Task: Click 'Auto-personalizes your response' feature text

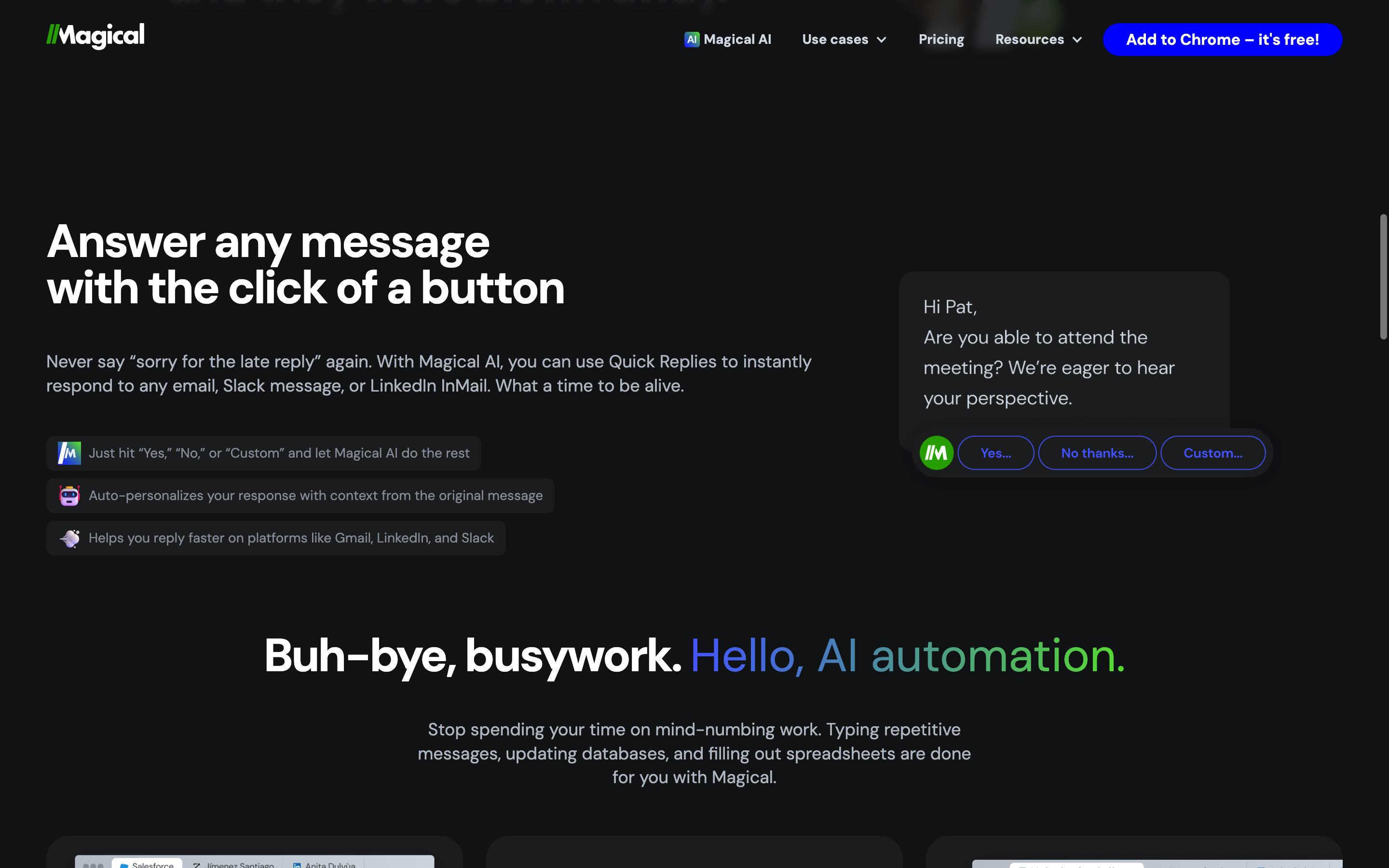Action: coord(316,495)
